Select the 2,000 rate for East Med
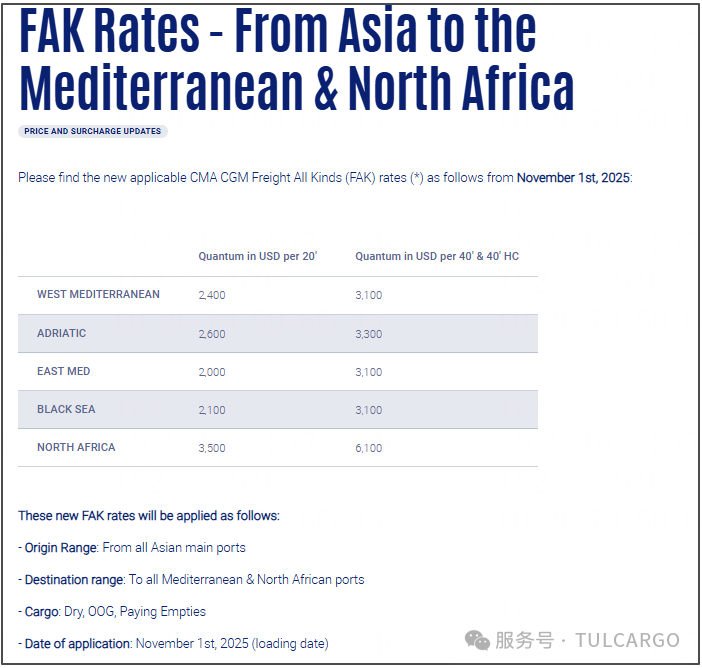Image resolution: width=702 pixels, height=668 pixels. coord(212,372)
